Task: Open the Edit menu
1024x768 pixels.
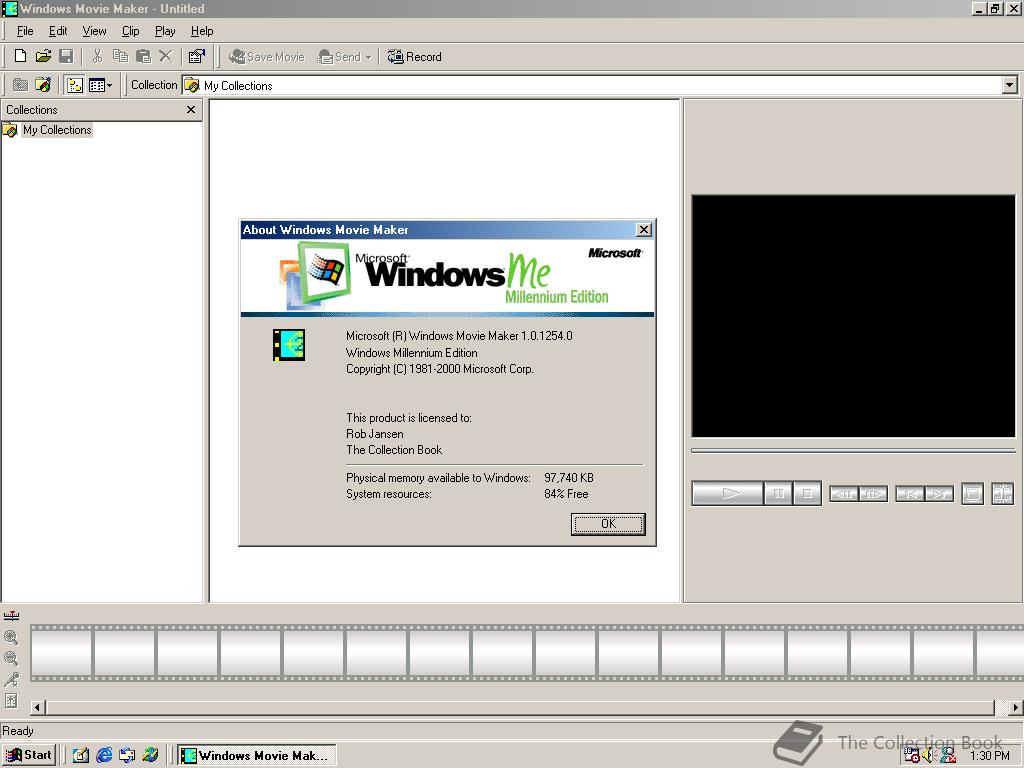Action: point(58,31)
